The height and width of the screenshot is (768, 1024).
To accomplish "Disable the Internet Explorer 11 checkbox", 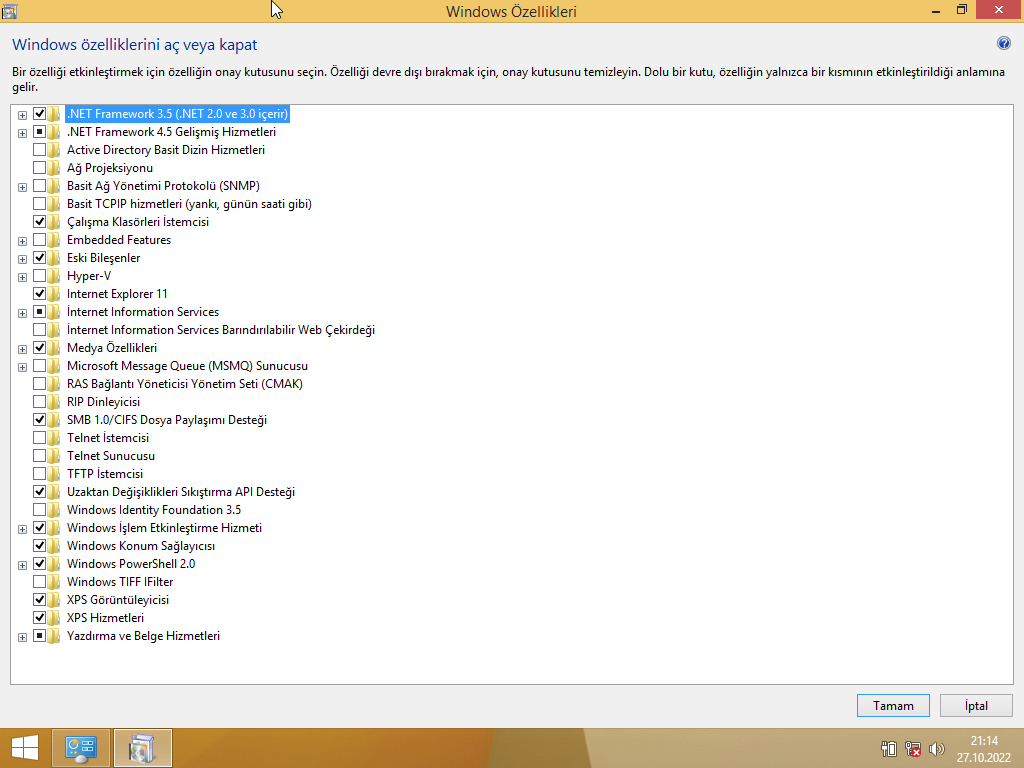I will click(39, 294).
